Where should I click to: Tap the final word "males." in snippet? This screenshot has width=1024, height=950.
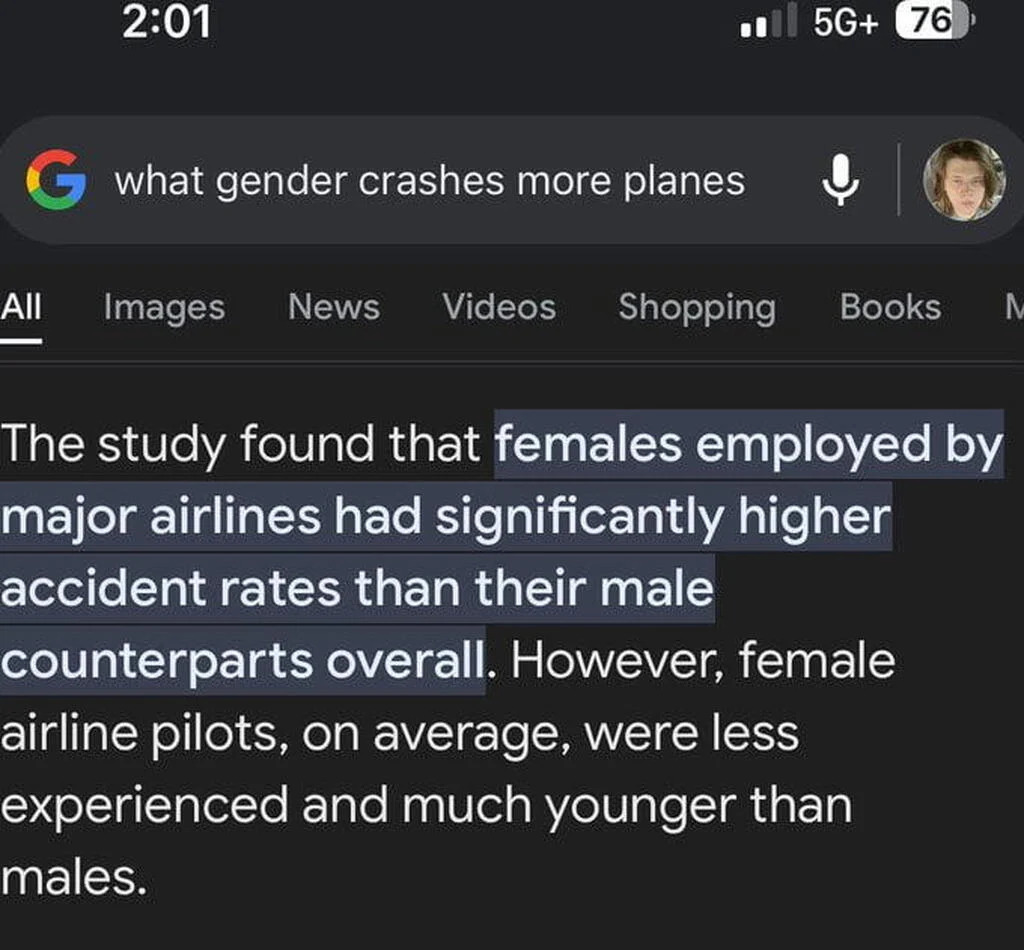click(x=74, y=878)
